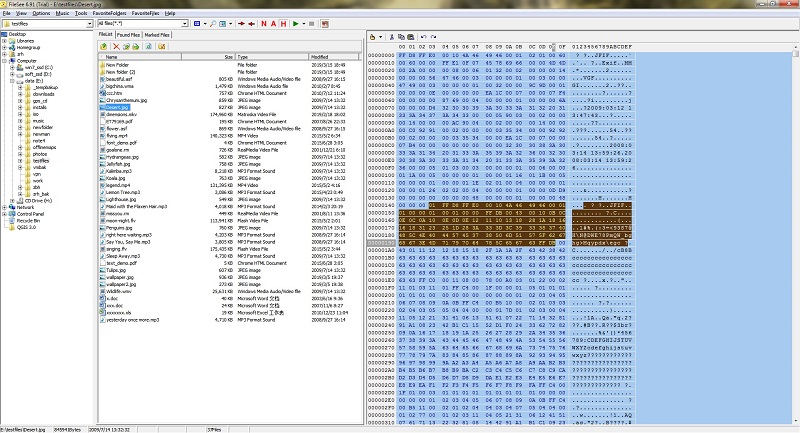Click the cut scissors icon in hex toolbar

pos(392,37)
